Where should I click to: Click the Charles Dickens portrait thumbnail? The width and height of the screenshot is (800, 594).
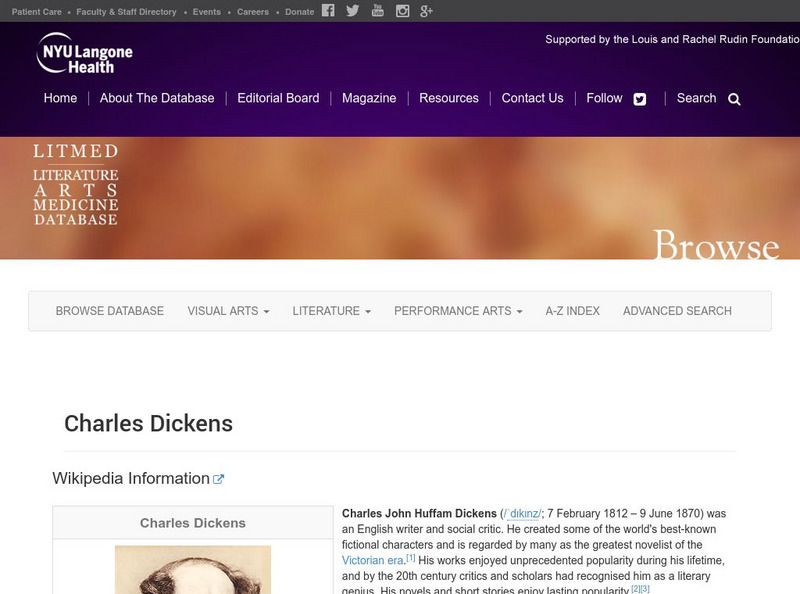(x=192, y=569)
